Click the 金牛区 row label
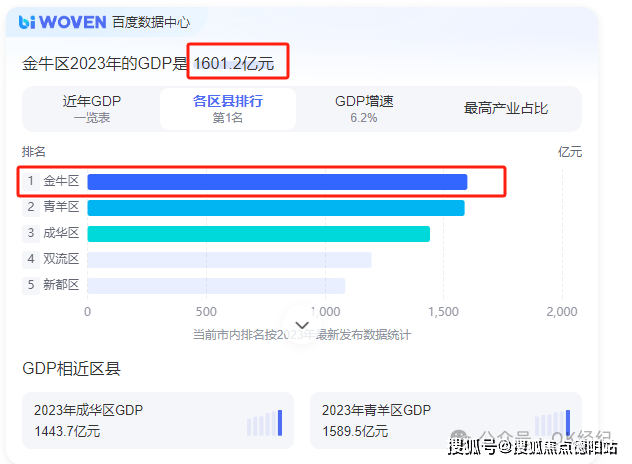Image resolution: width=632 pixels, height=464 pixels. coord(61,181)
